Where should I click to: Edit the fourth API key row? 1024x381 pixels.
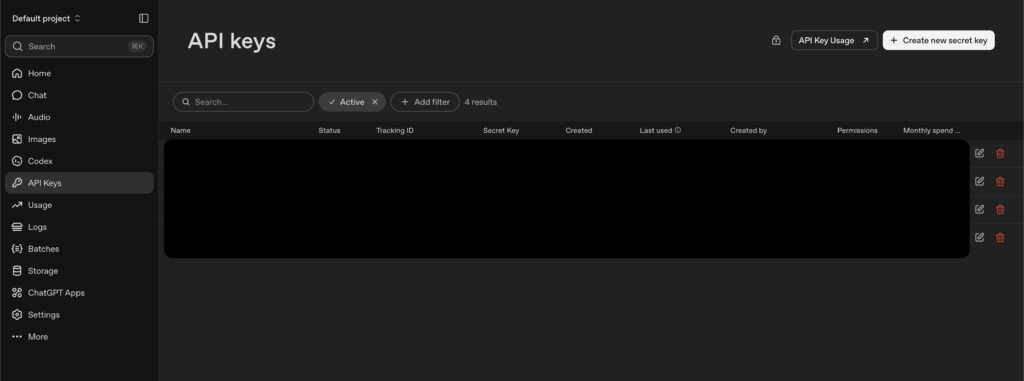pyautogui.click(x=979, y=237)
